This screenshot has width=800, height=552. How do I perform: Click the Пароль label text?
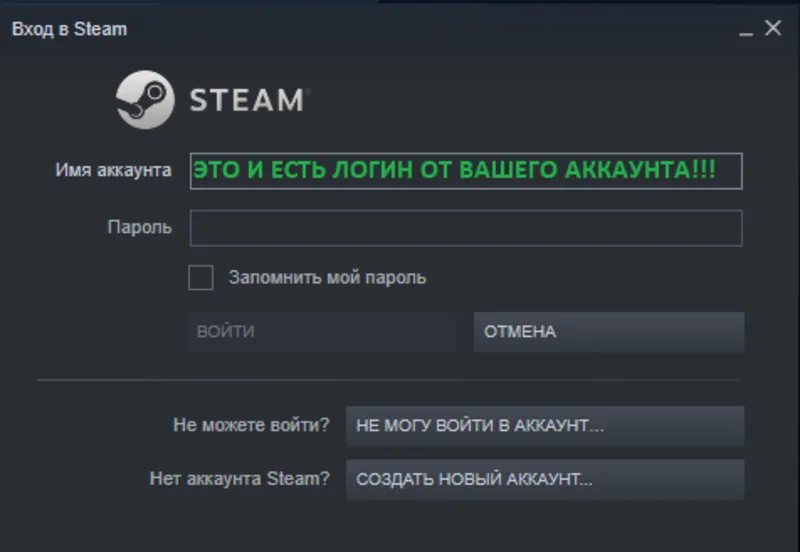pyautogui.click(x=139, y=227)
